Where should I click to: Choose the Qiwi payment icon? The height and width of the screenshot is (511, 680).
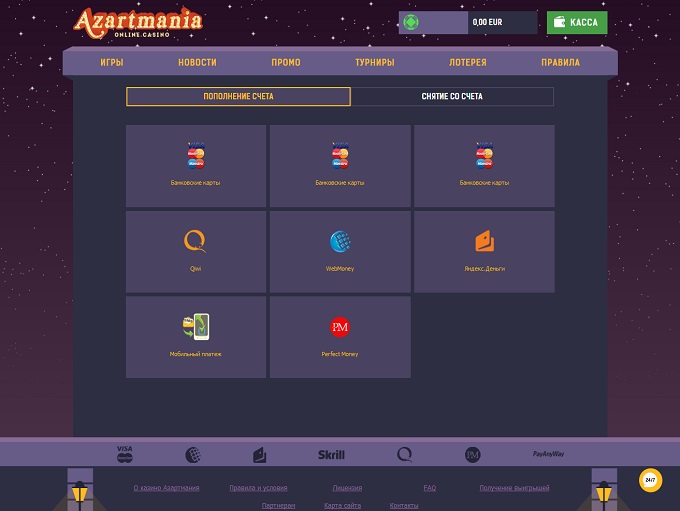tap(195, 241)
